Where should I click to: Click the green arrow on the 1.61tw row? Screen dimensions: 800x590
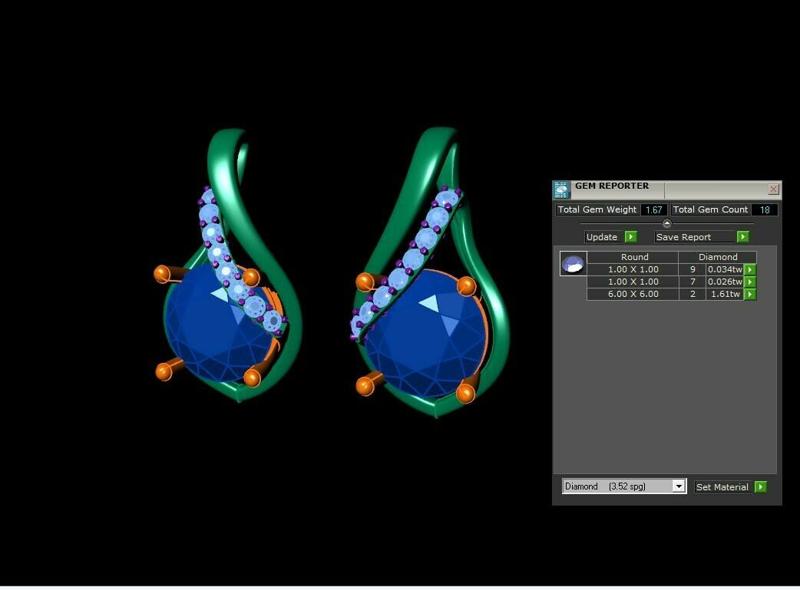click(750, 294)
